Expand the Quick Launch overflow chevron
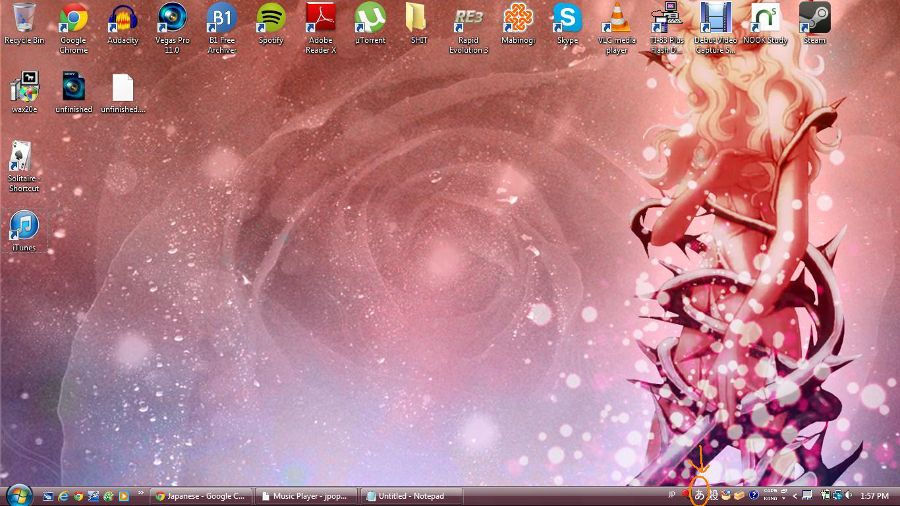Screen dimensions: 900x506 [x=141, y=493]
